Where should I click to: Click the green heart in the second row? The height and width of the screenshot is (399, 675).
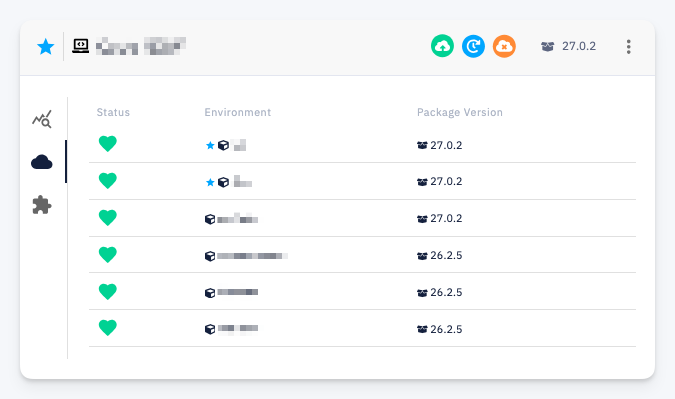[108, 181]
